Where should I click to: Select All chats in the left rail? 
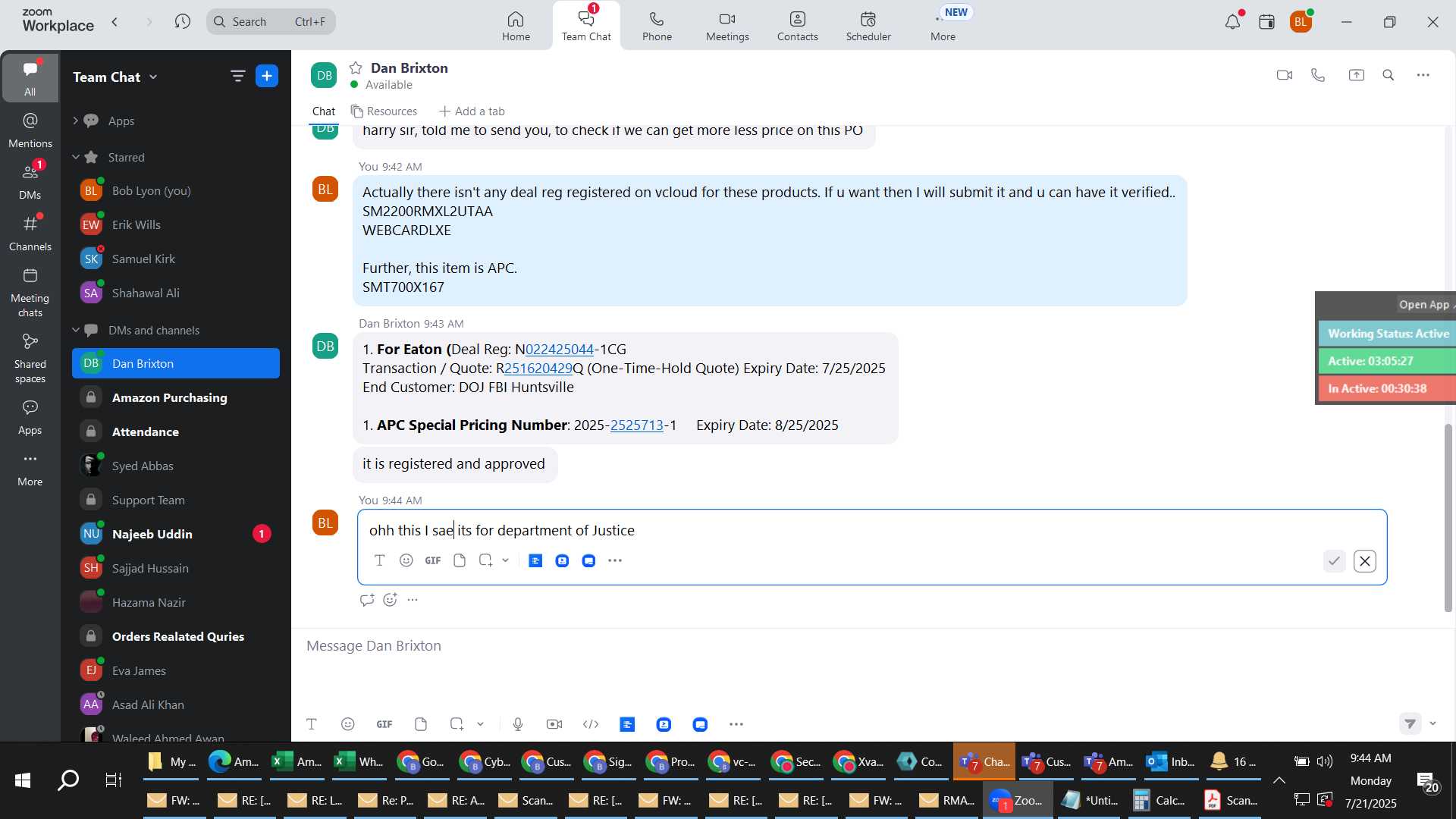tap(30, 78)
